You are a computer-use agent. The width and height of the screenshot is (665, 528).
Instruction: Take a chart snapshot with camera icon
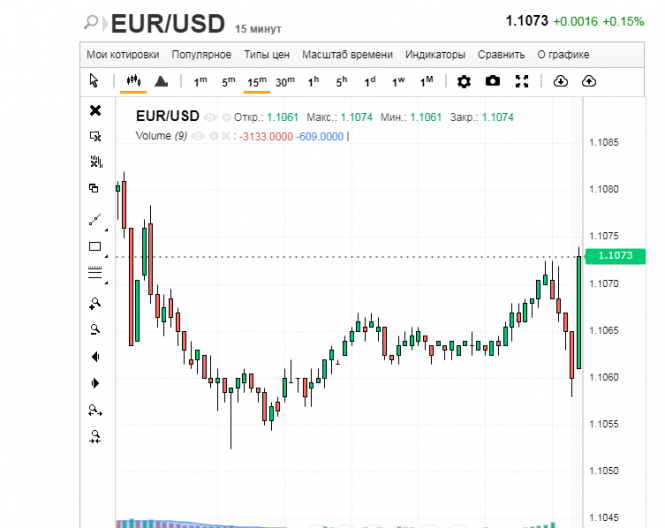pos(493,81)
